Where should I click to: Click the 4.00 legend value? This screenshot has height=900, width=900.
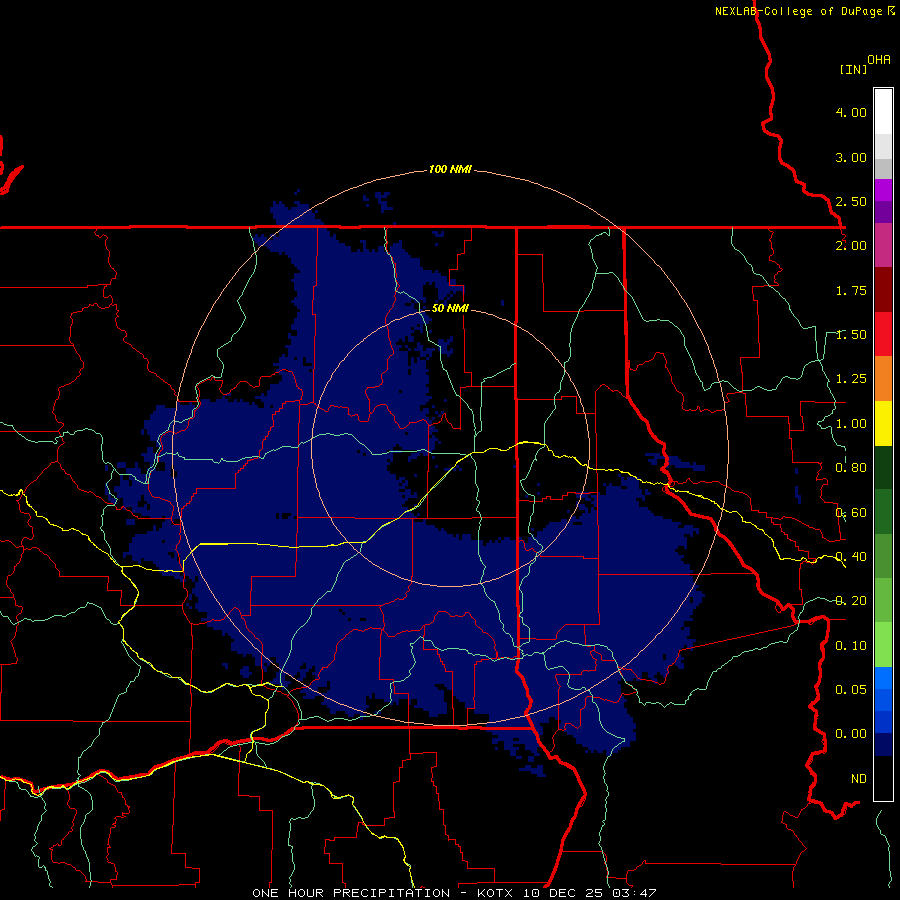pyautogui.click(x=851, y=112)
